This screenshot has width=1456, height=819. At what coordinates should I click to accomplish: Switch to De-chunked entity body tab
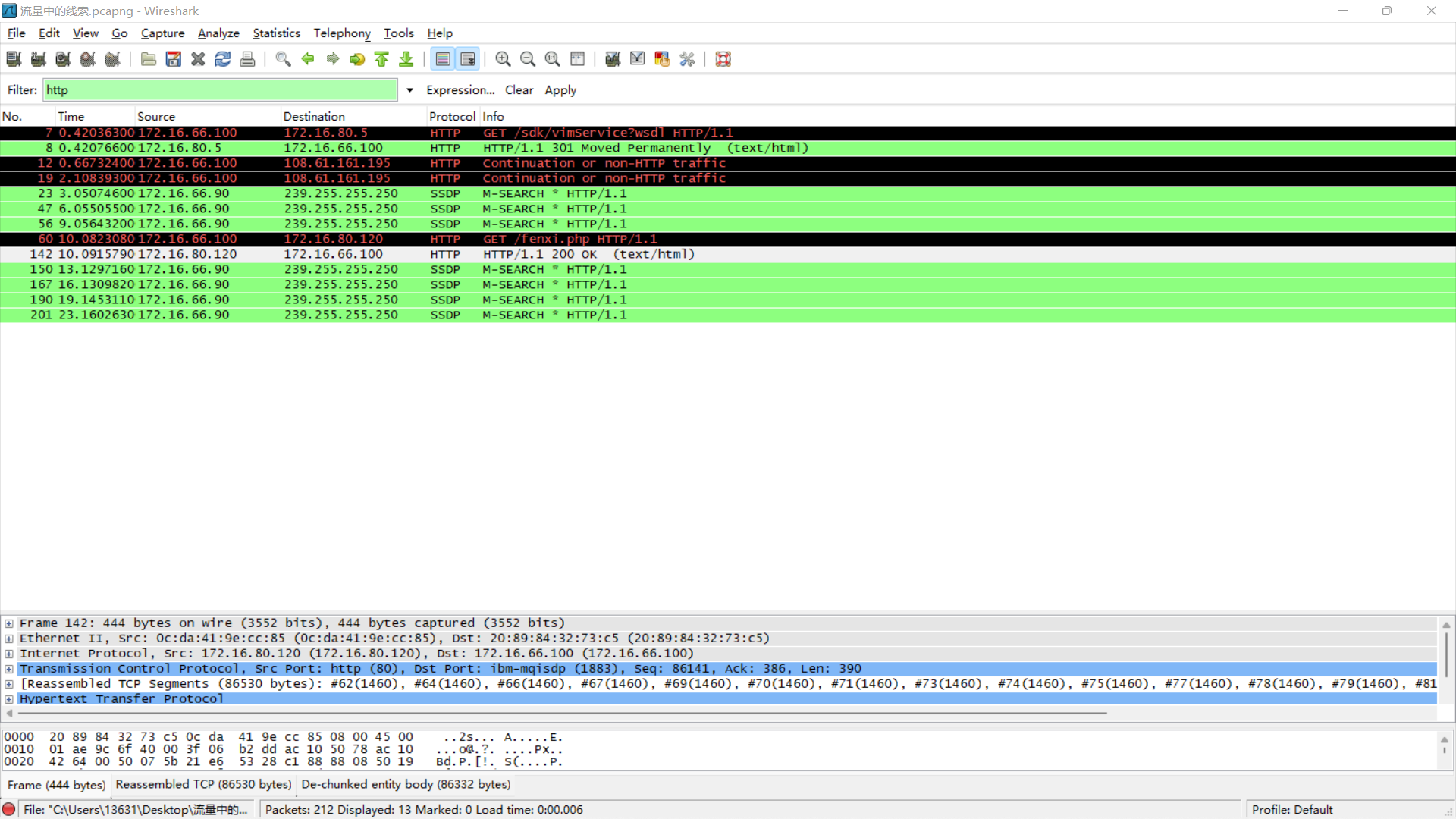pos(406,784)
